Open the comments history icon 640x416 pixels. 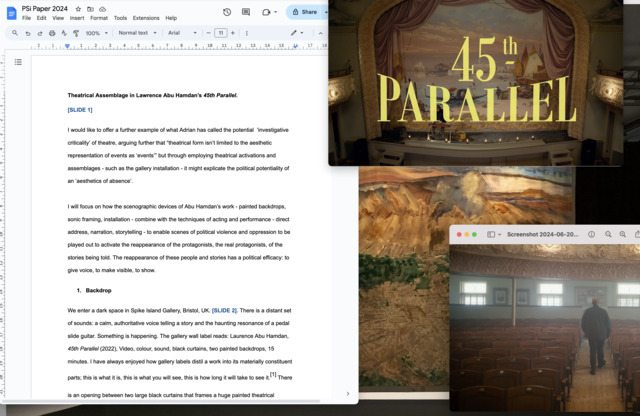[x=246, y=12]
